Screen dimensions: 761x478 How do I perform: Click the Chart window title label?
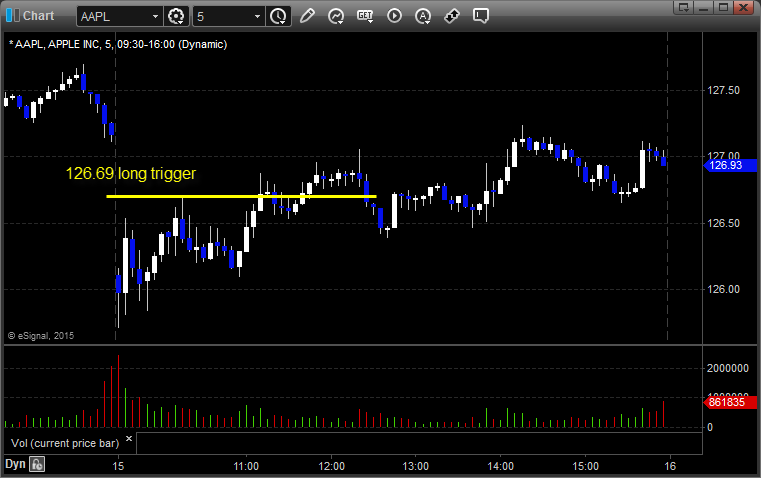[38, 16]
